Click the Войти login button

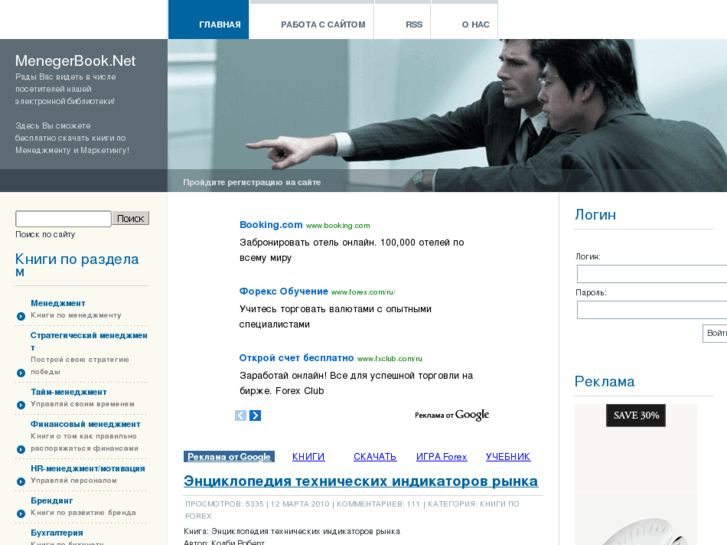(715, 333)
